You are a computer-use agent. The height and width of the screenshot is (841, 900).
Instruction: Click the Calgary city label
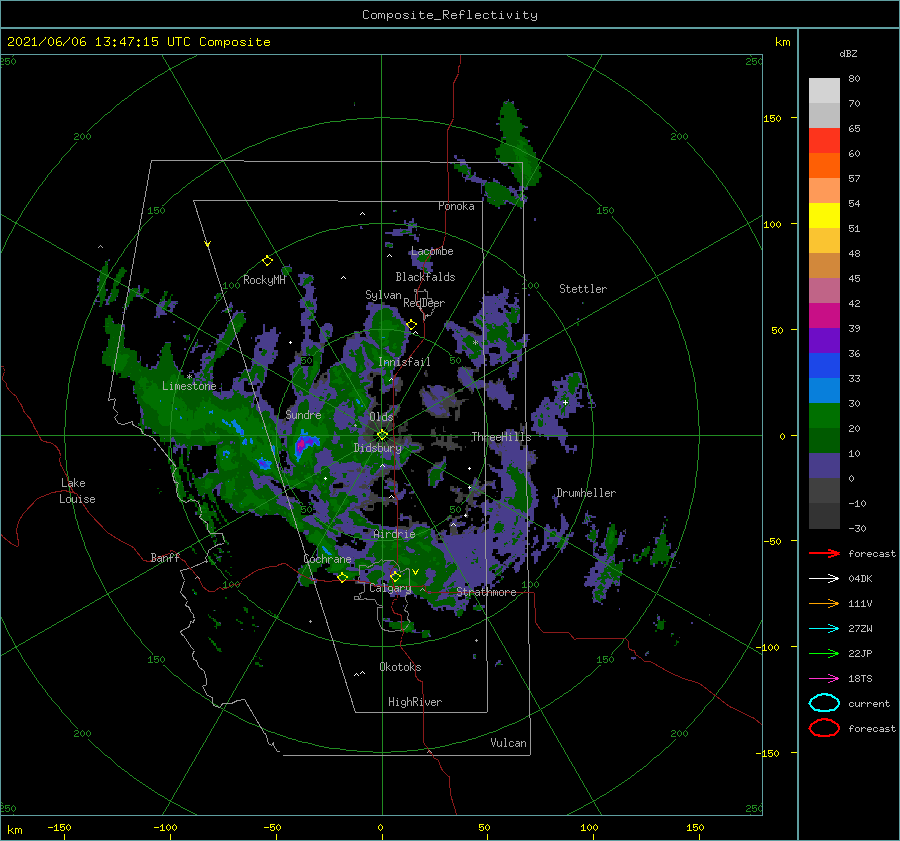pyautogui.click(x=390, y=588)
